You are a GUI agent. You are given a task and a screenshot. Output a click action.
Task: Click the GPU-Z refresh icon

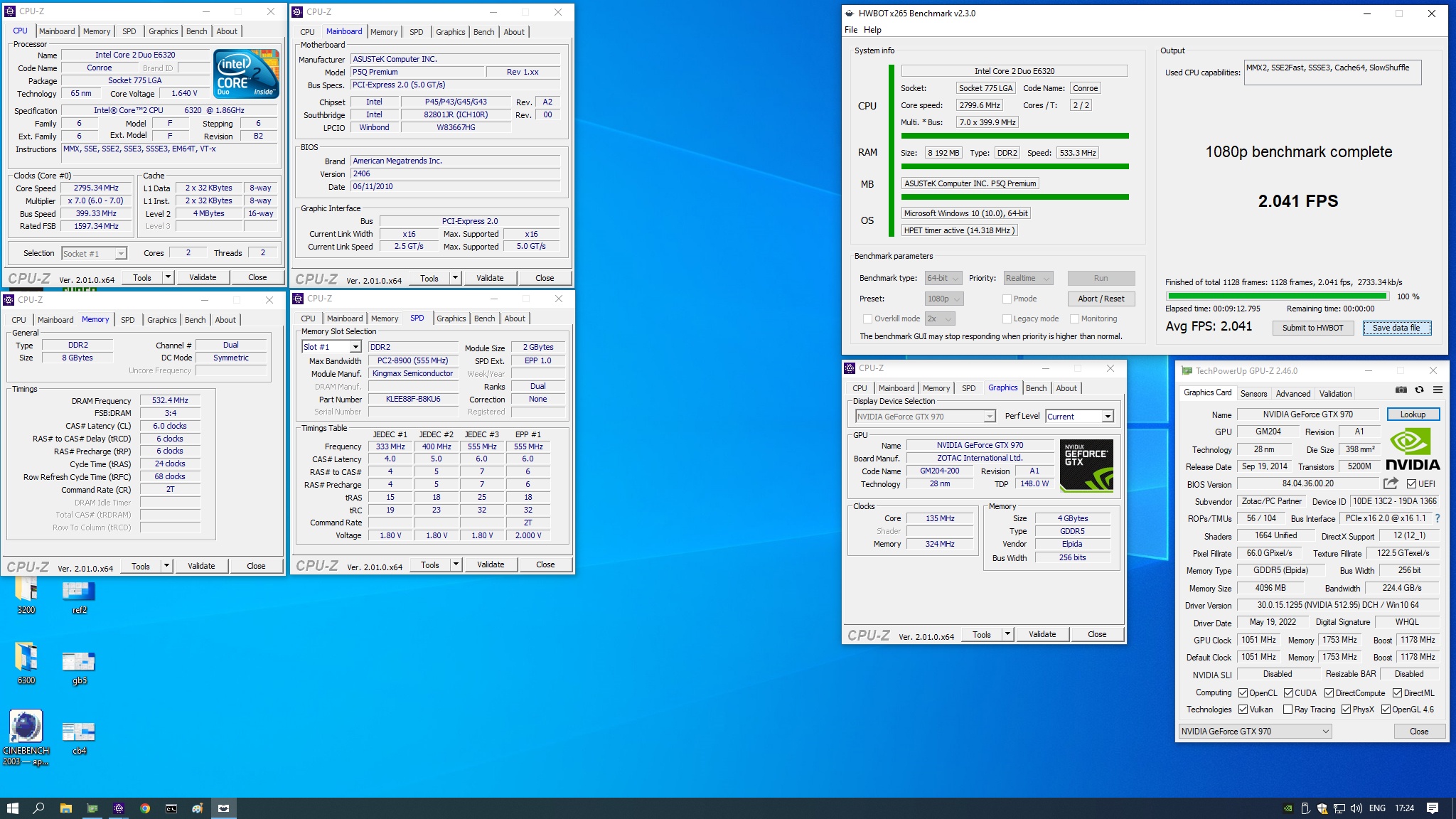(x=1419, y=390)
